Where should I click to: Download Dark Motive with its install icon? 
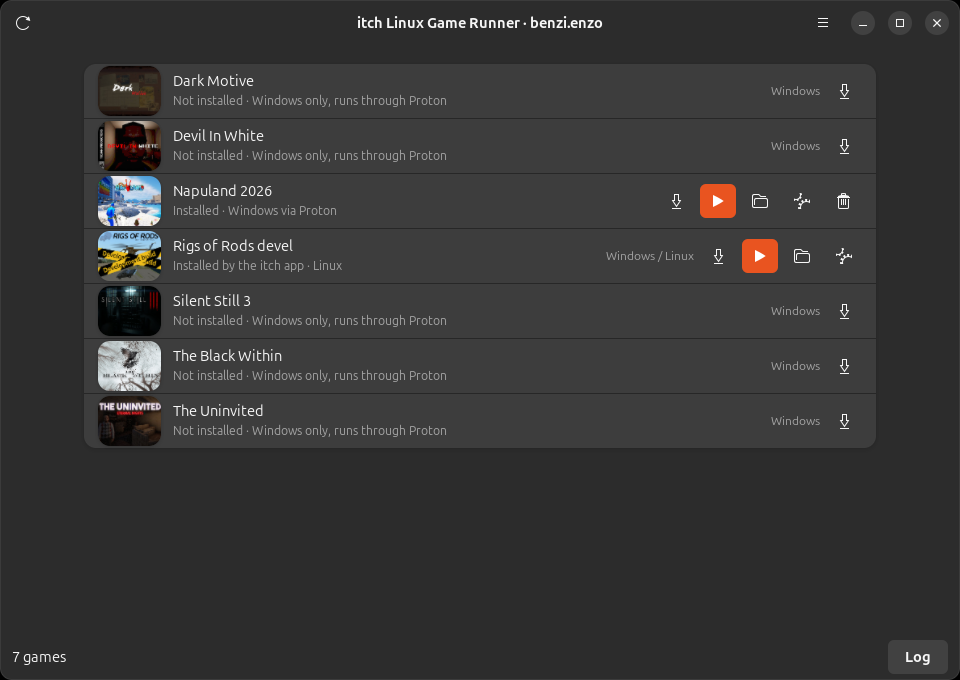coord(844,91)
